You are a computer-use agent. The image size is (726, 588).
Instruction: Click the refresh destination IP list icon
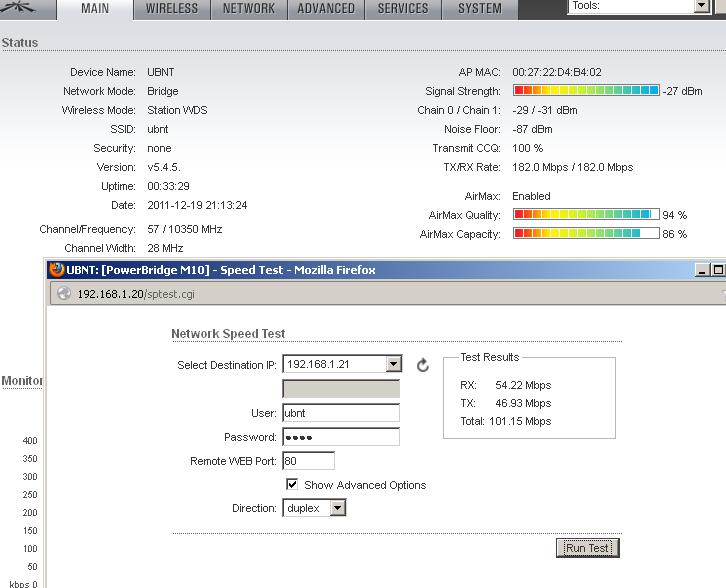[423, 365]
